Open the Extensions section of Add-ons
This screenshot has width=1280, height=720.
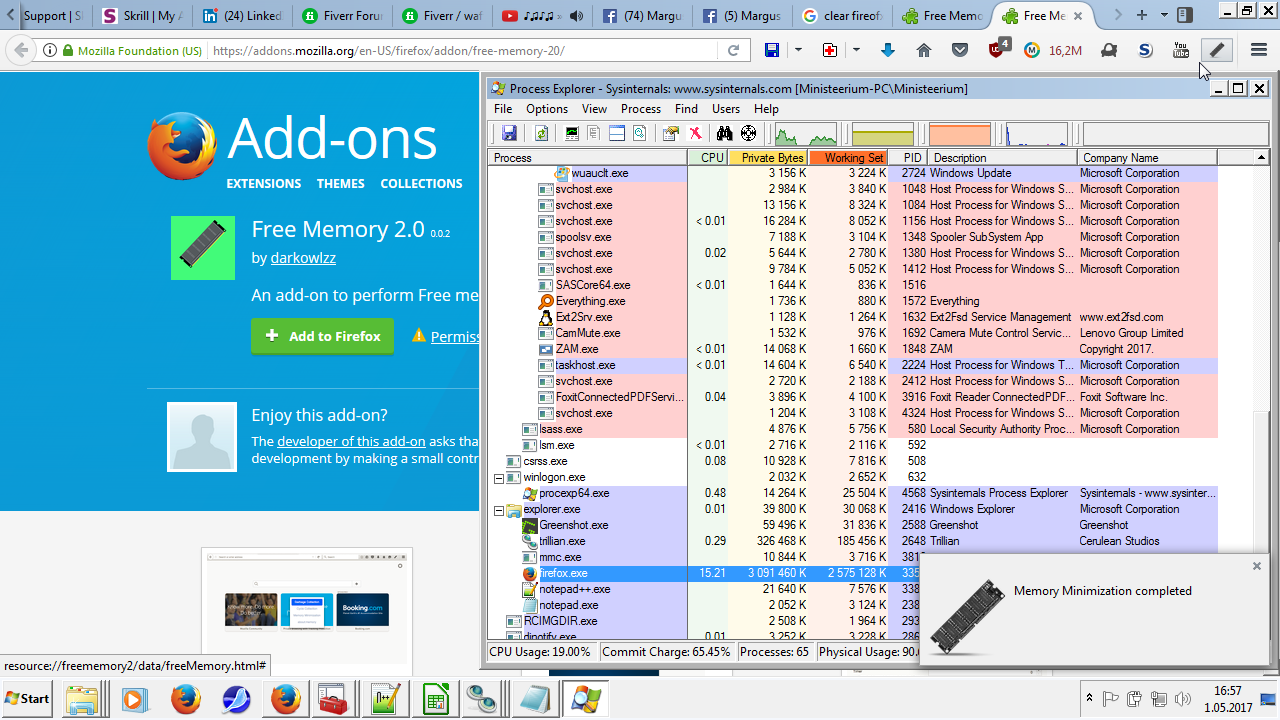263,184
